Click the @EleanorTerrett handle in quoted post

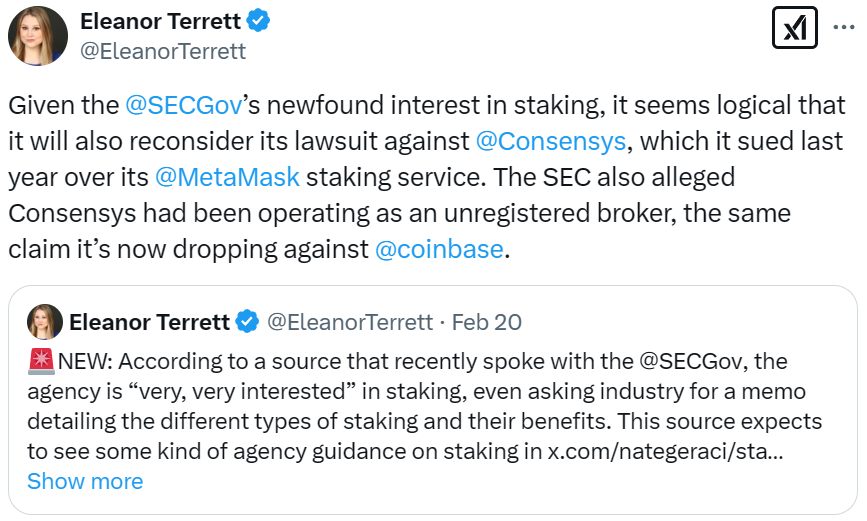(x=348, y=322)
